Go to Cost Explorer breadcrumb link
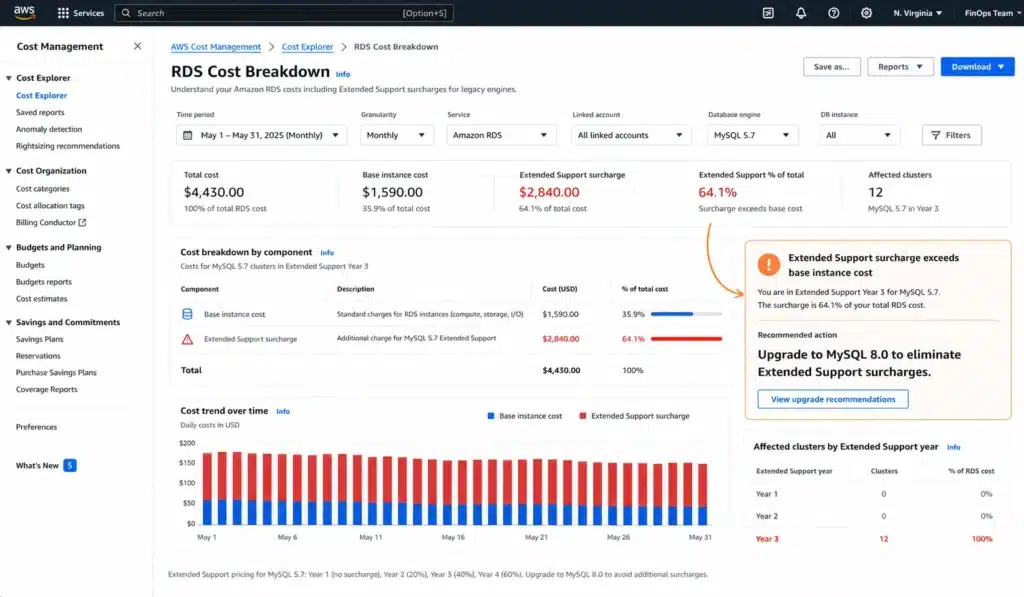This screenshot has width=1024, height=597. point(308,46)
